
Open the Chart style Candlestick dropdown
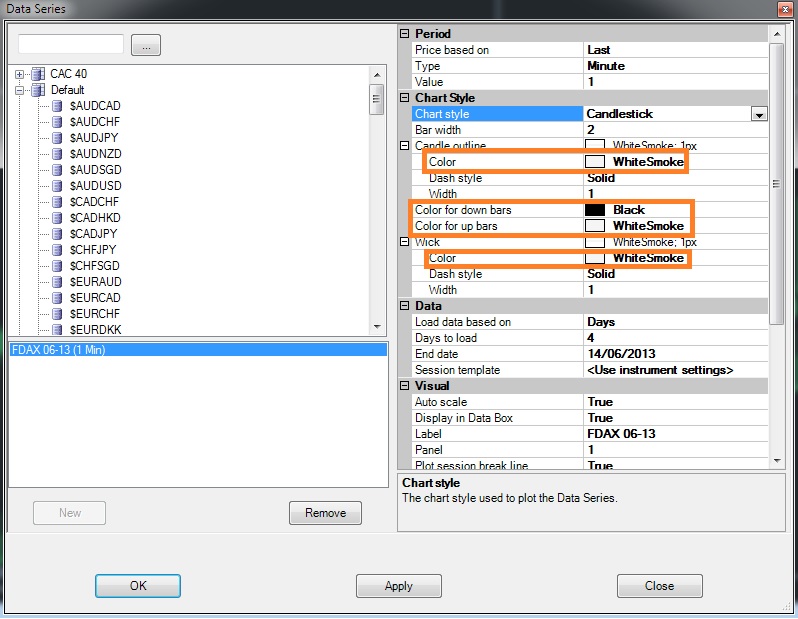(x=759, y=114)
